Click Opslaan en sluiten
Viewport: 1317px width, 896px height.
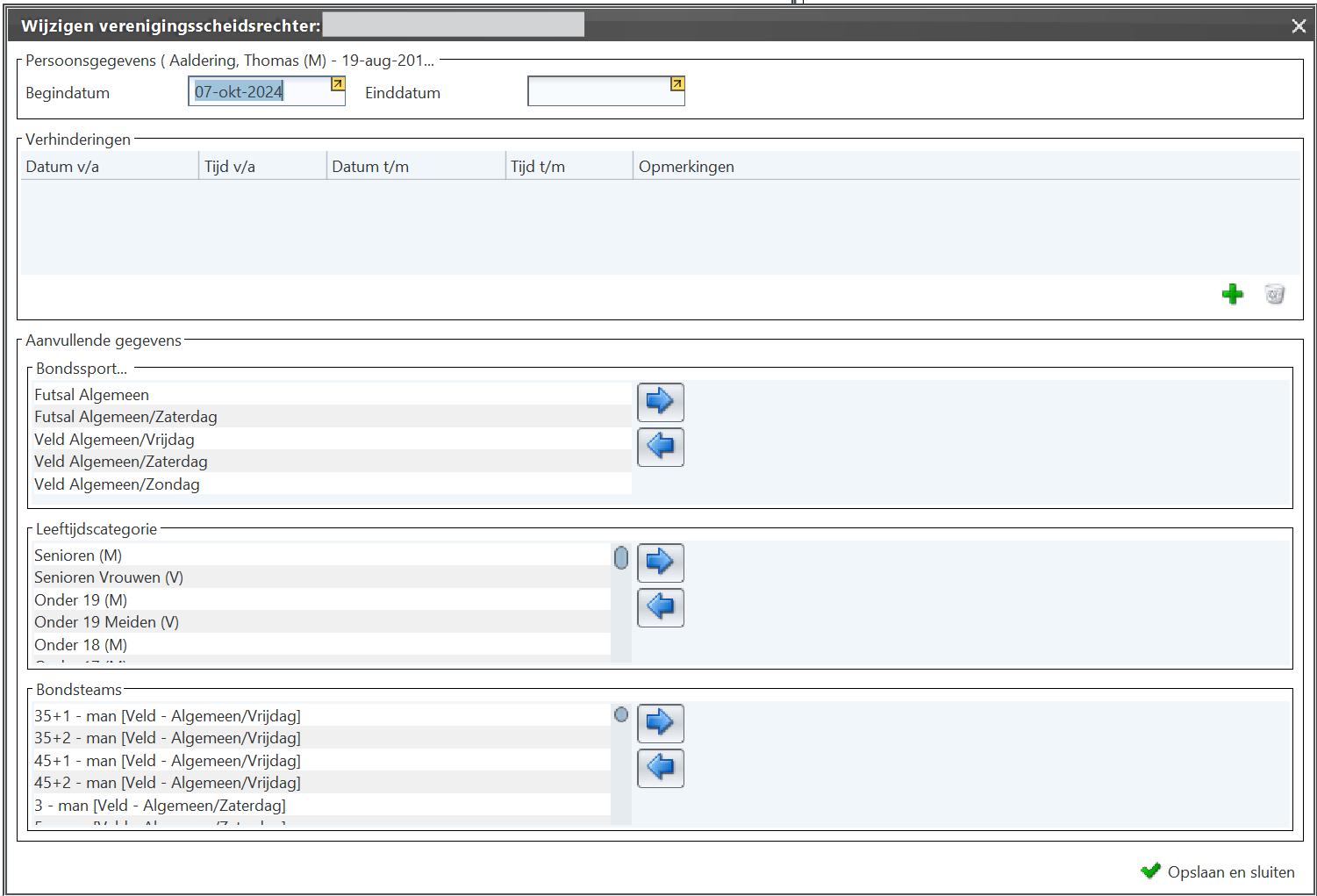point(1218,871)
